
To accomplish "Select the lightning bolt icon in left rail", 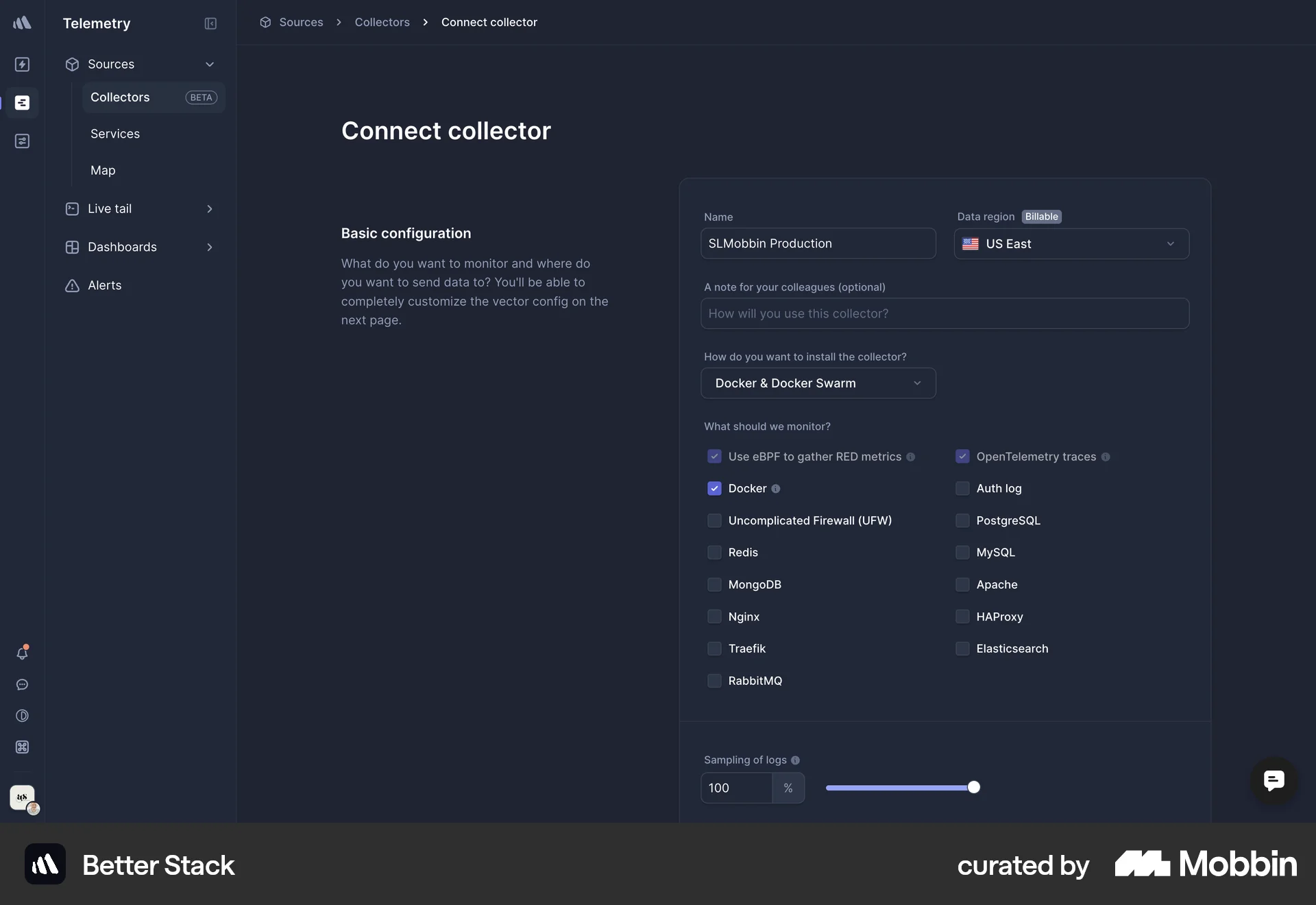I will click(23, 64).
